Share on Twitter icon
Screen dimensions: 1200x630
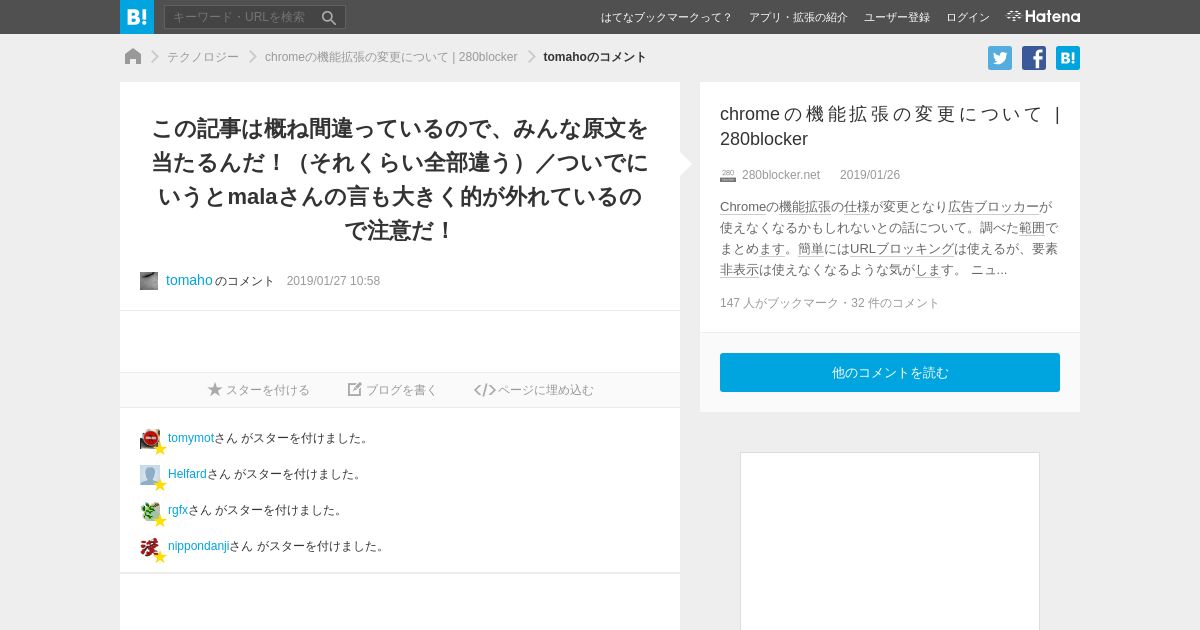click(x=1000, y=58)
